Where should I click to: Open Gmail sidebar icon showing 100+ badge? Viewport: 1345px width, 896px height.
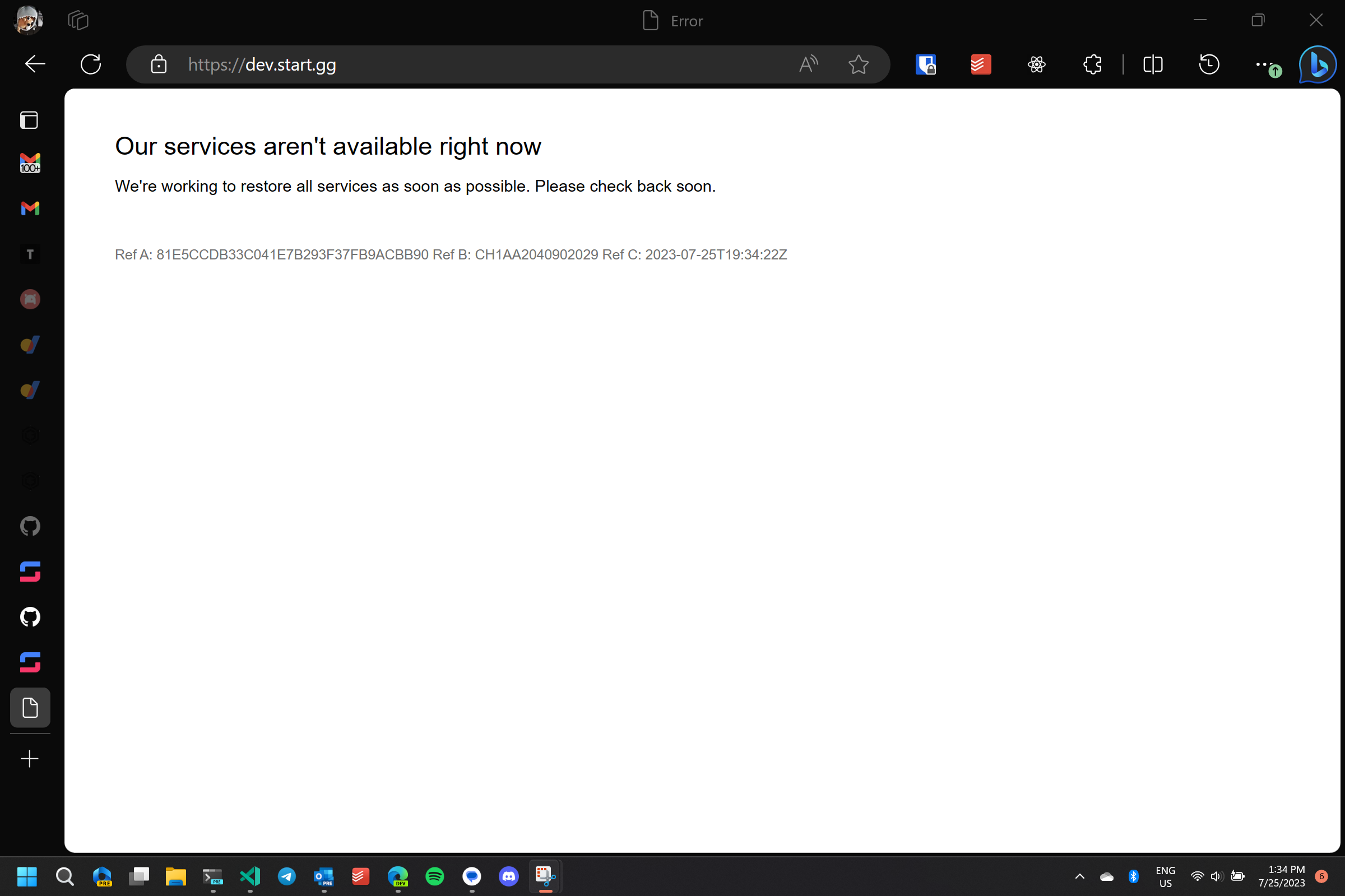tap(29, 163)
